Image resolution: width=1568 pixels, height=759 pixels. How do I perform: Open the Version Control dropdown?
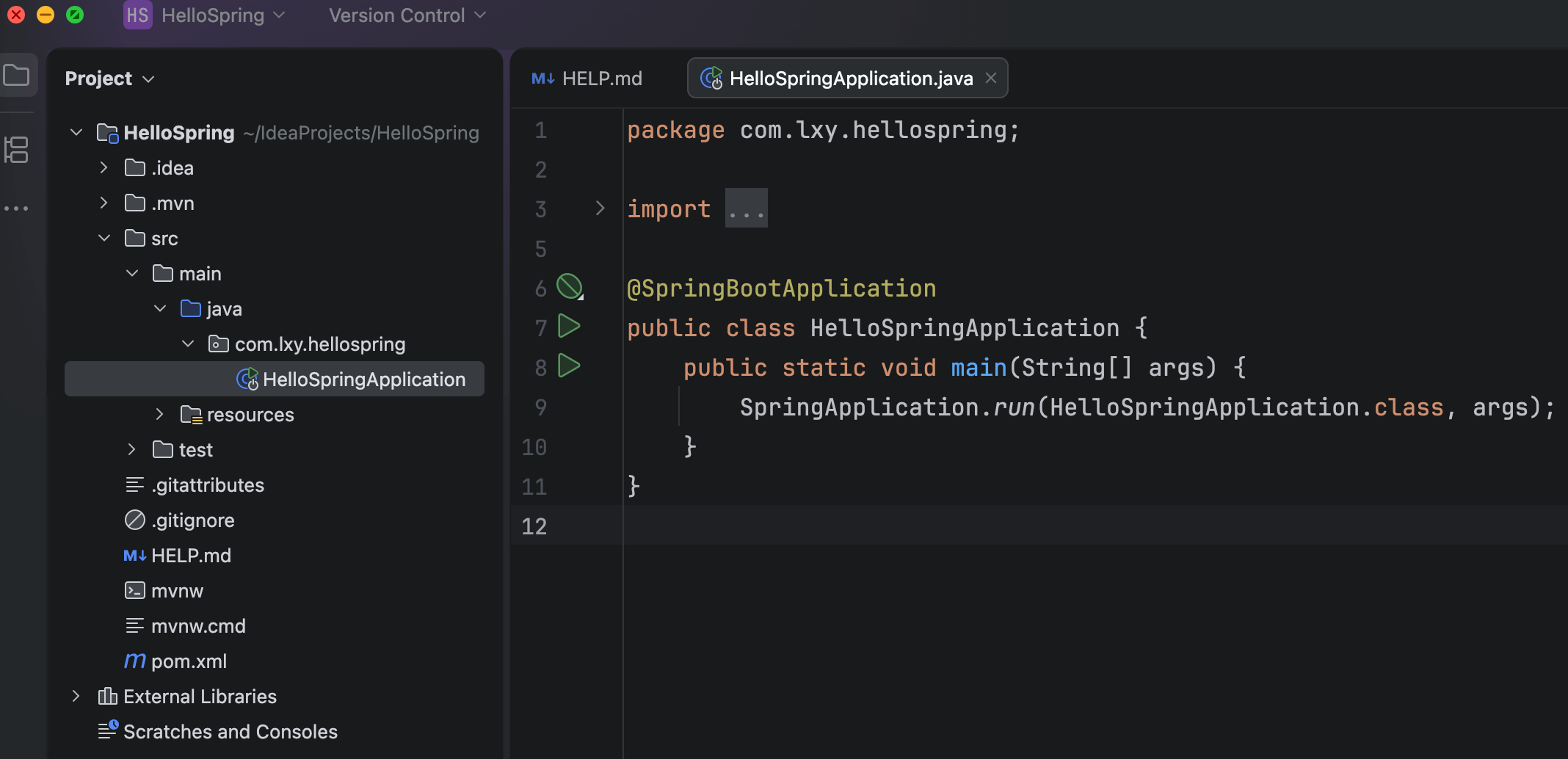coord(407,15)
